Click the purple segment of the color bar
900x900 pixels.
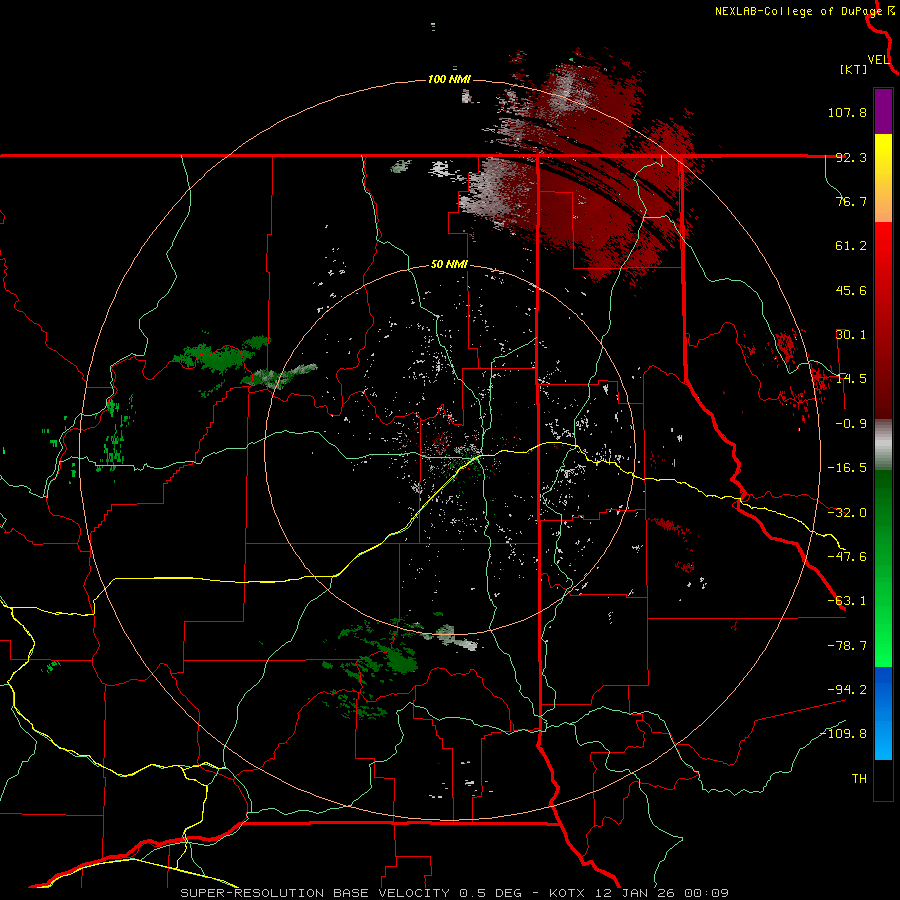883,111
